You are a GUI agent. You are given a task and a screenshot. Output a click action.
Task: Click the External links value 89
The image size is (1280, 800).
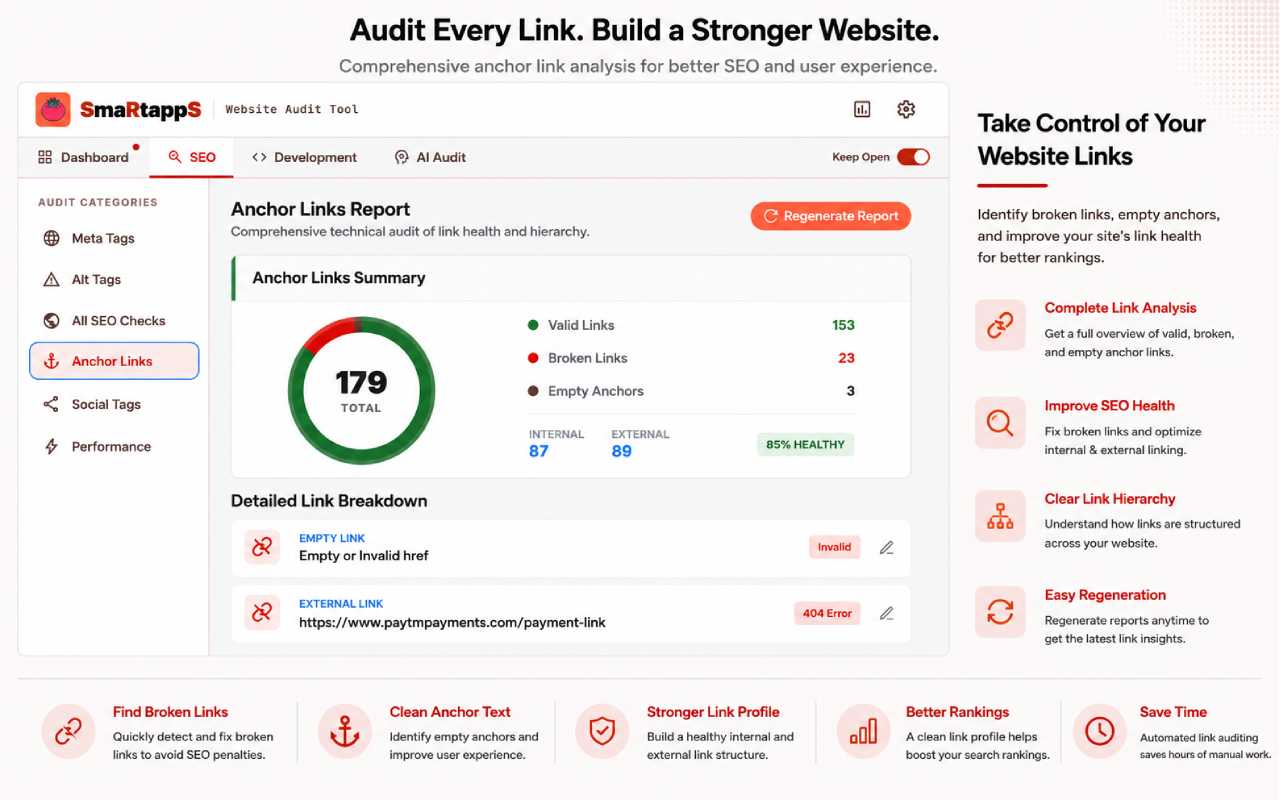coord(622,451)
